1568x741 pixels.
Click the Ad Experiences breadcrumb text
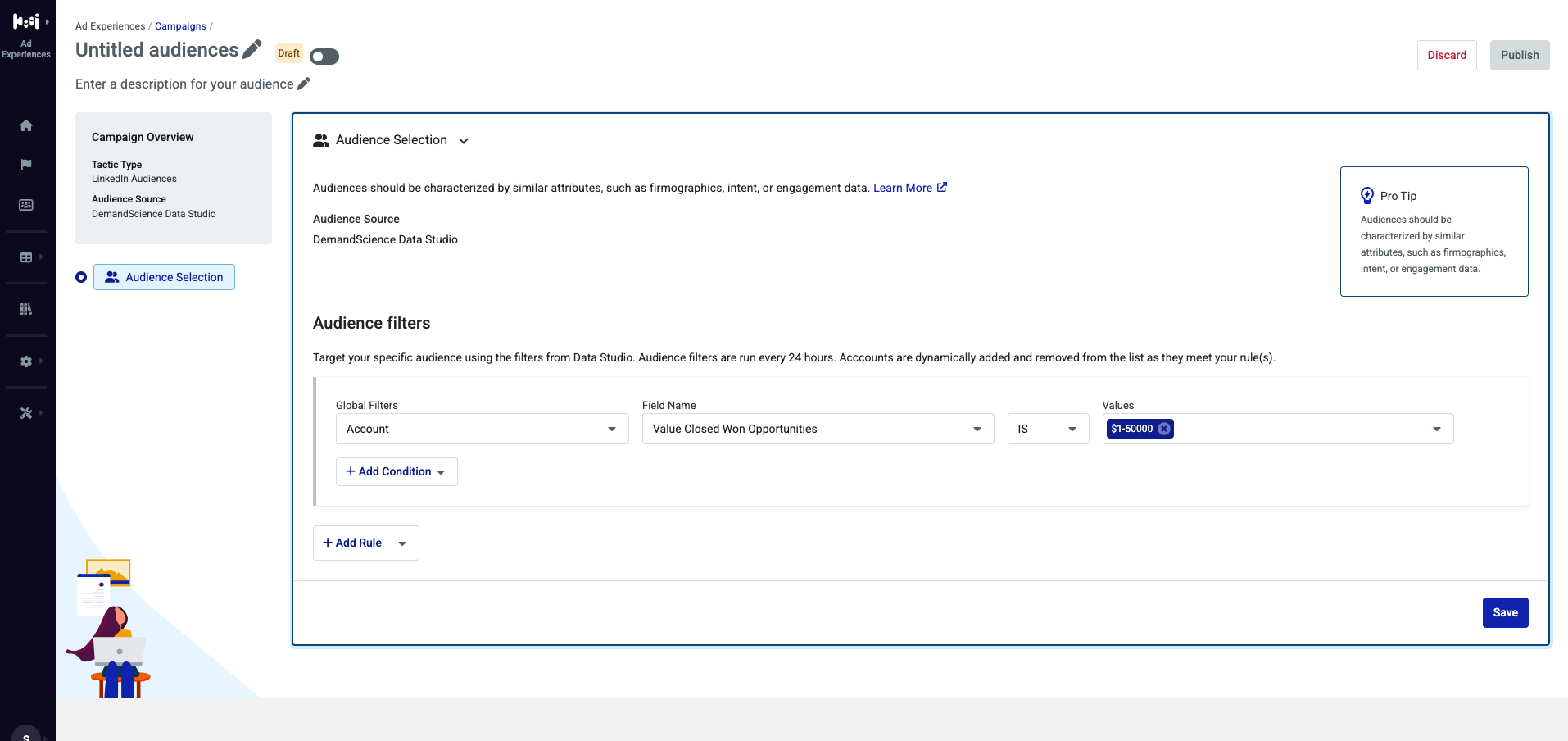[110, 26]
